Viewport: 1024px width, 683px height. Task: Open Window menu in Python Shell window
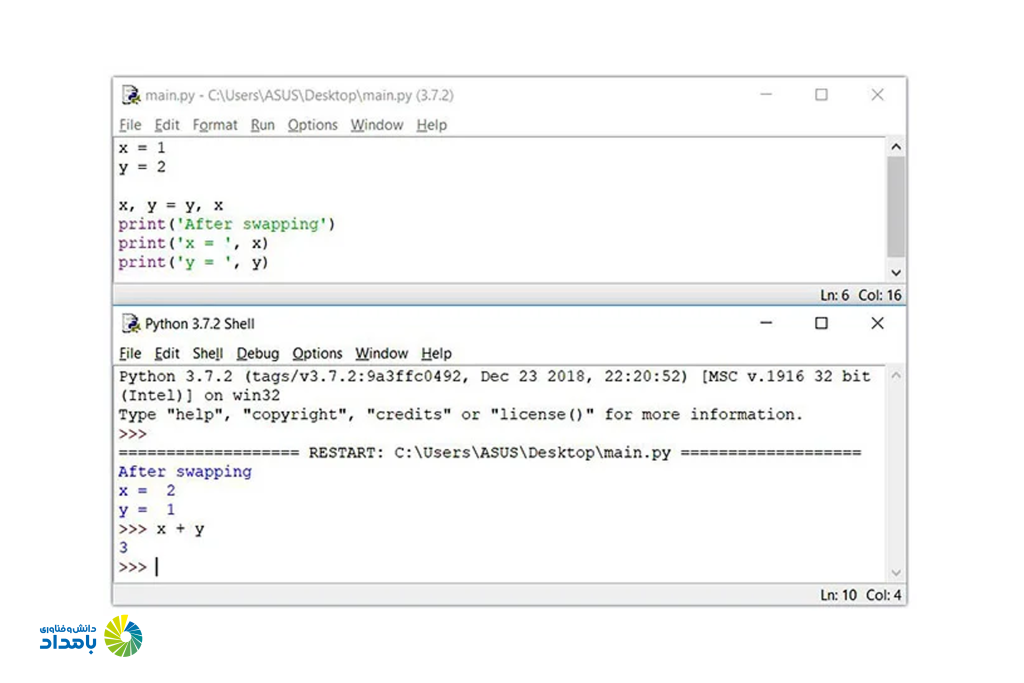tap(381, 353)
